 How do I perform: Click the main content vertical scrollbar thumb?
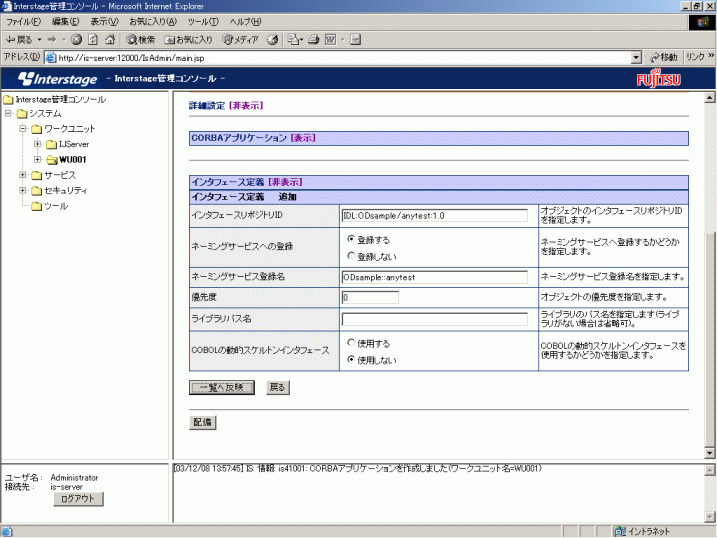709,338
